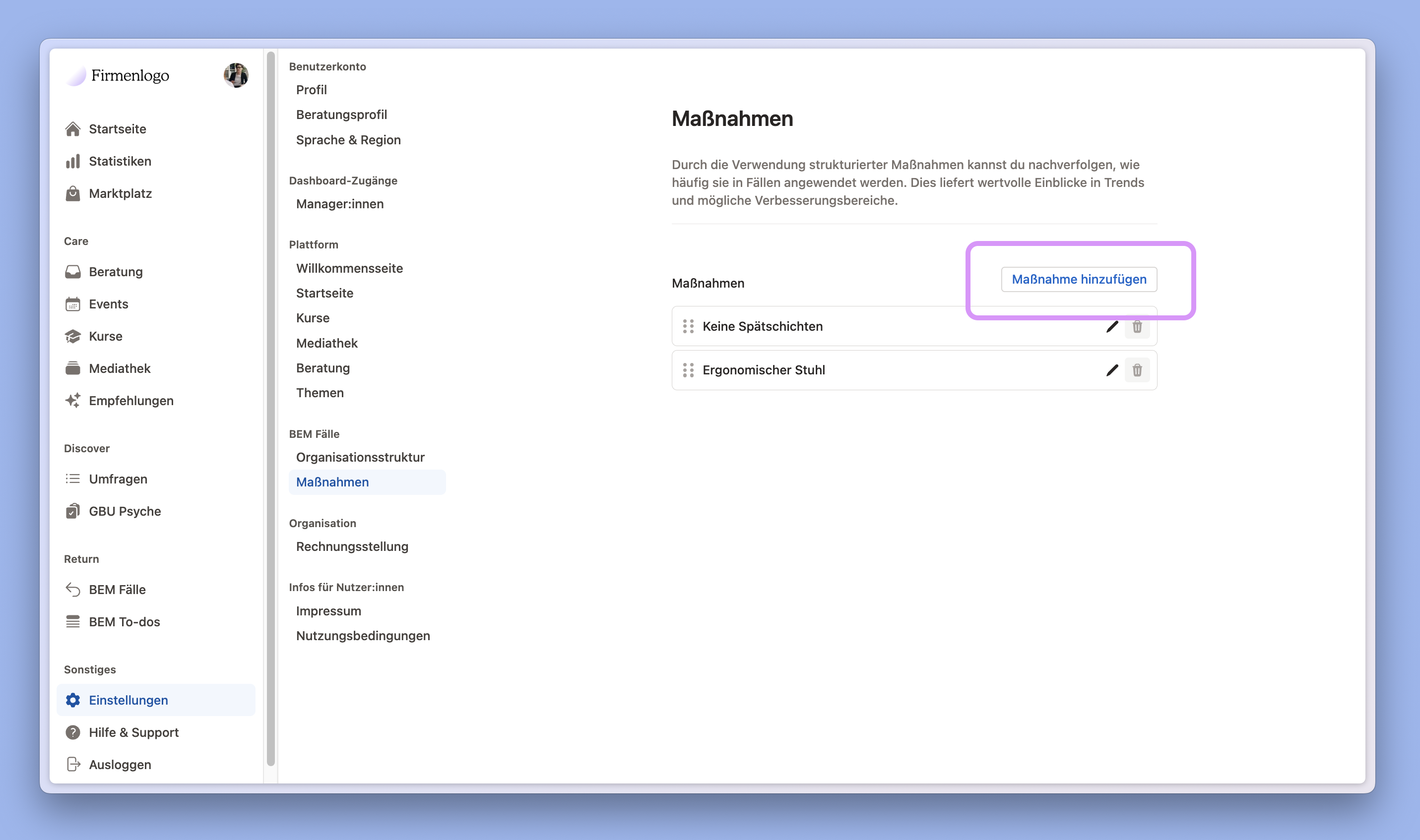
Task: Select Organisationsstruktur settings item
Action: 360,457
